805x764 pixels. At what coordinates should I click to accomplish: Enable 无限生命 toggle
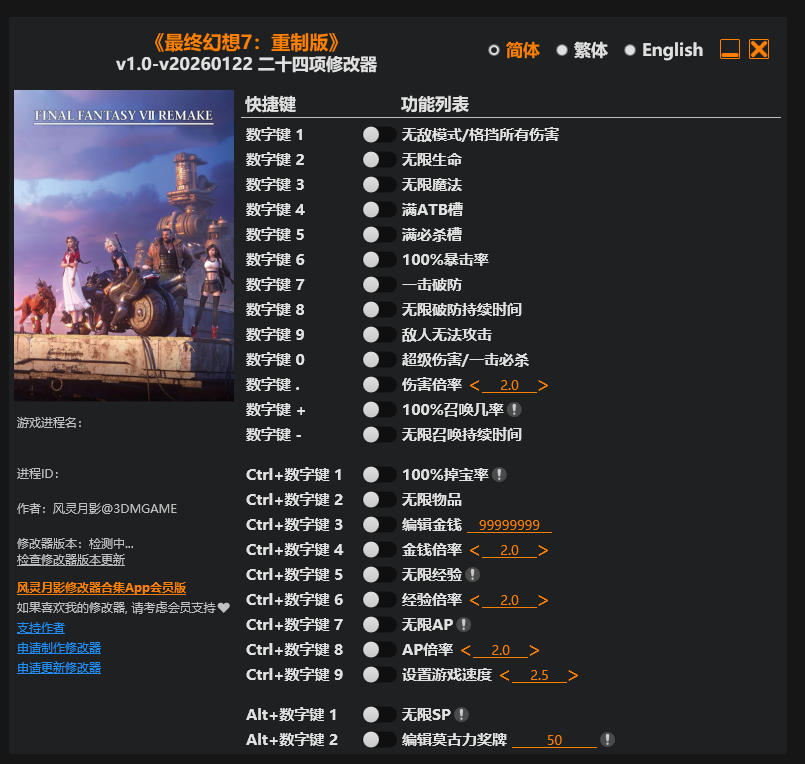click(379, 160)
